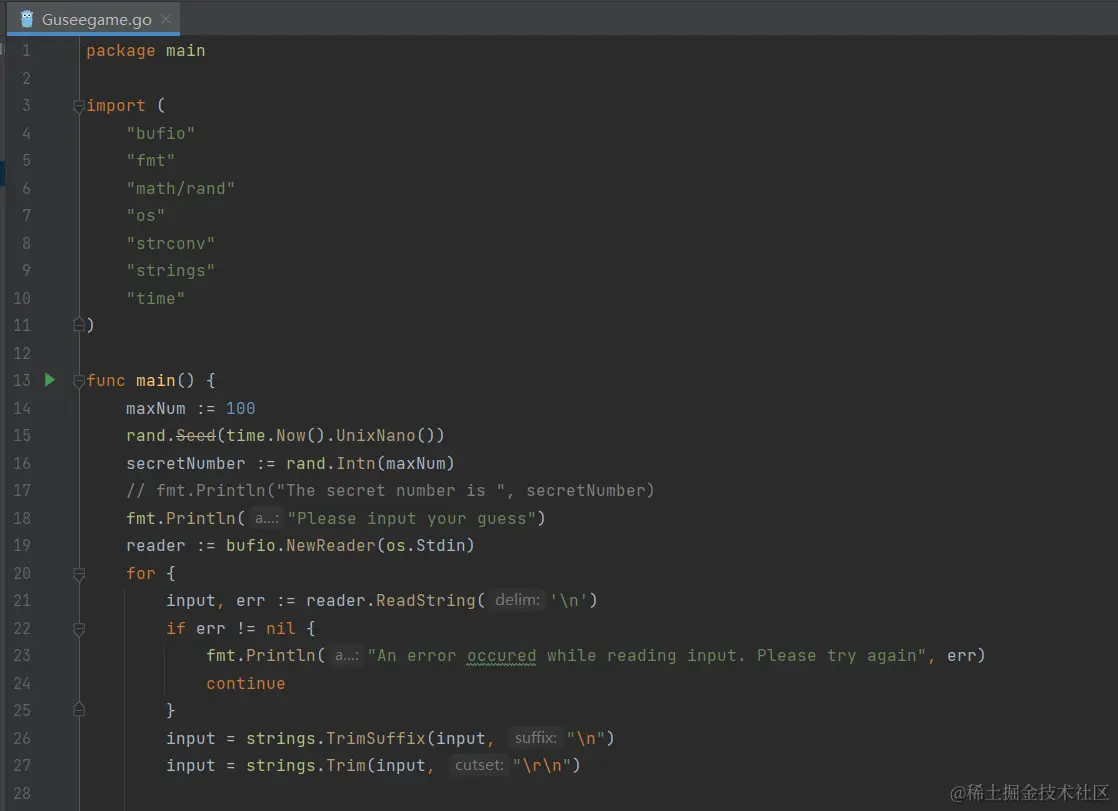The height and width of the screenshot is (811, 1118).
Task: Click the nil keyword
Action: (x=280, y=628)
